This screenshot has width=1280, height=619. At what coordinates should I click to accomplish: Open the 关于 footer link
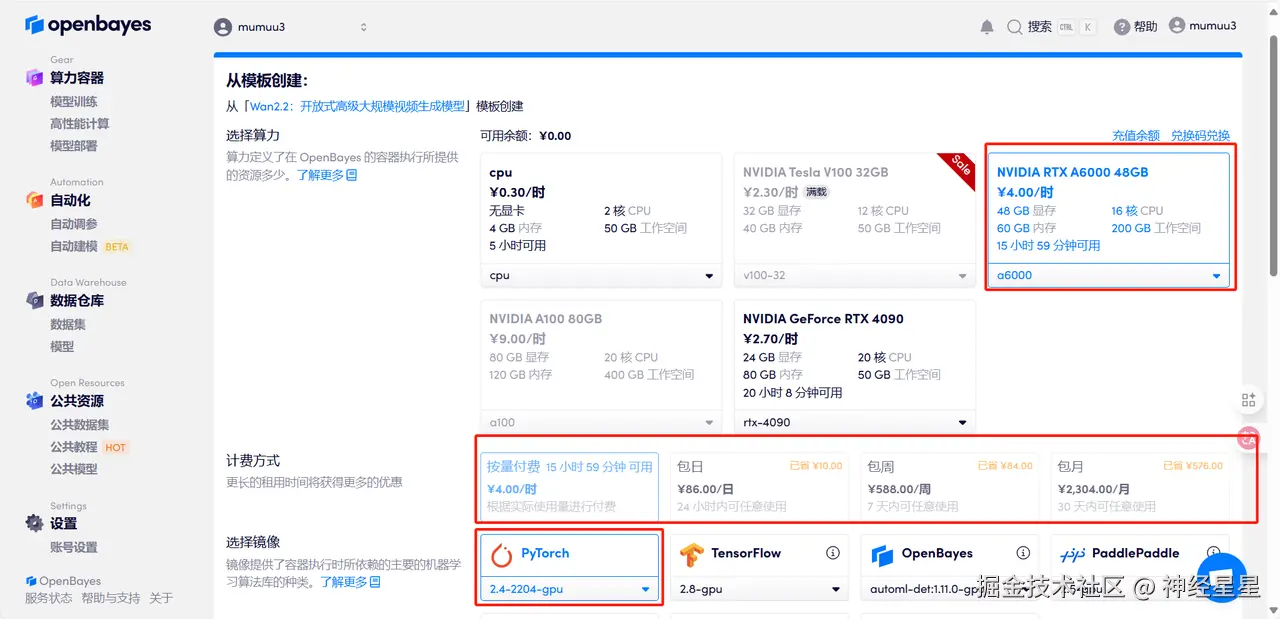click(161, 598)
